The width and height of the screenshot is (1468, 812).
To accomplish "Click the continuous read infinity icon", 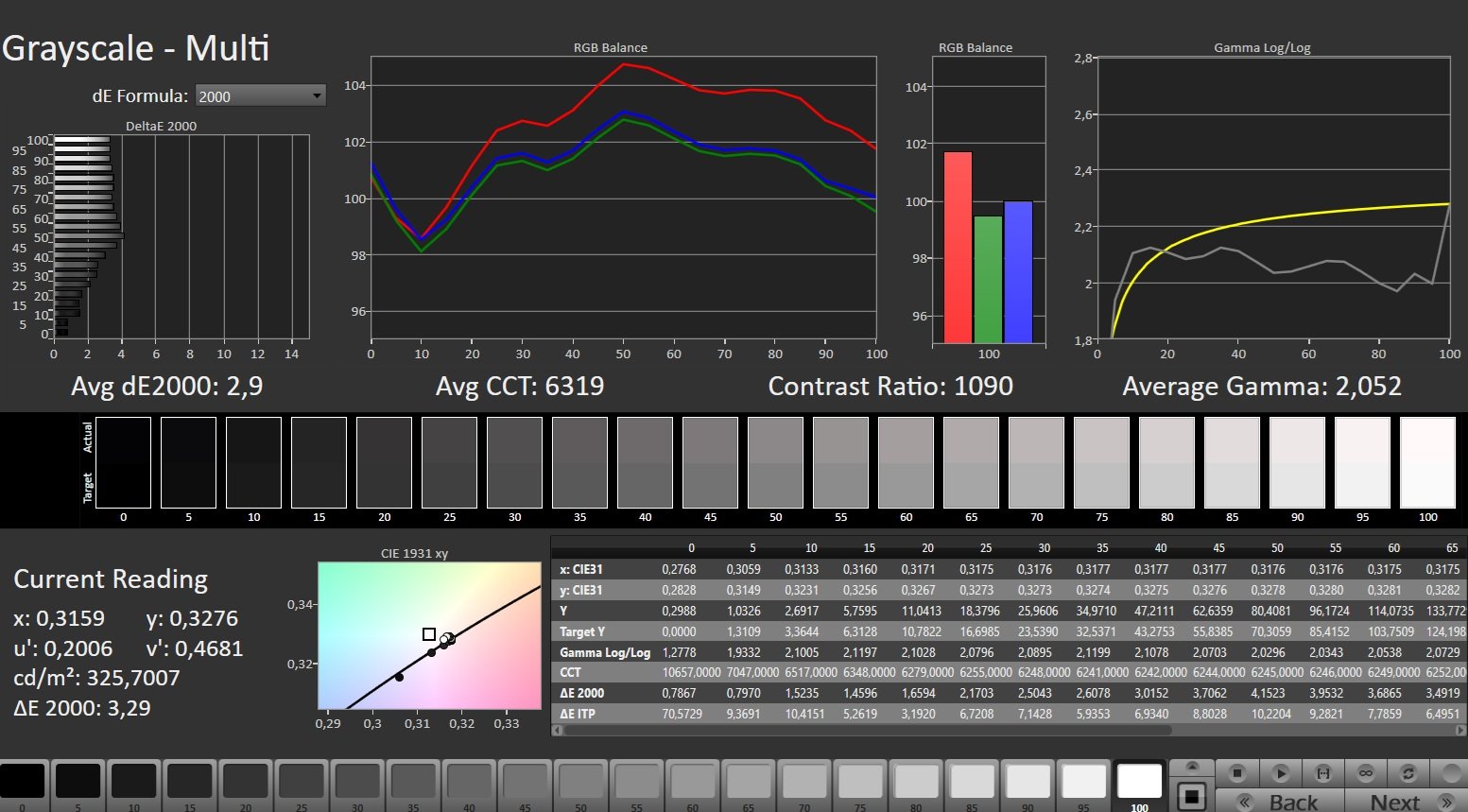I will pyautogui.click(x=1366, y=773).
